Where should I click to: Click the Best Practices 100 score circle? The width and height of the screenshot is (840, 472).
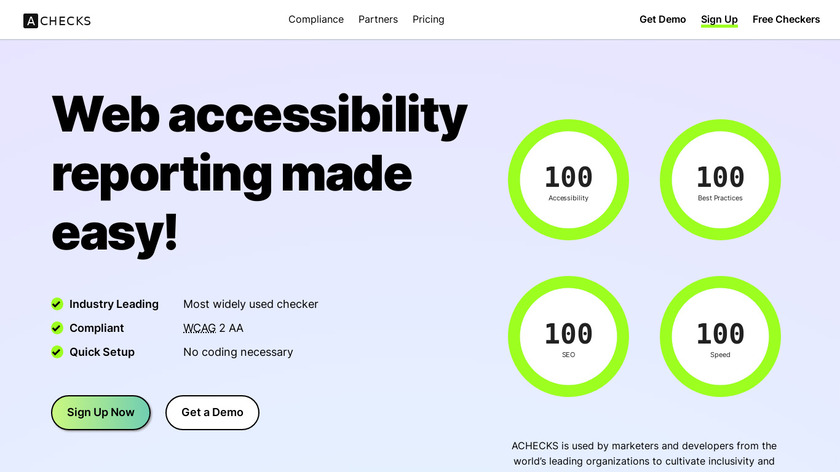click(720, 182)
